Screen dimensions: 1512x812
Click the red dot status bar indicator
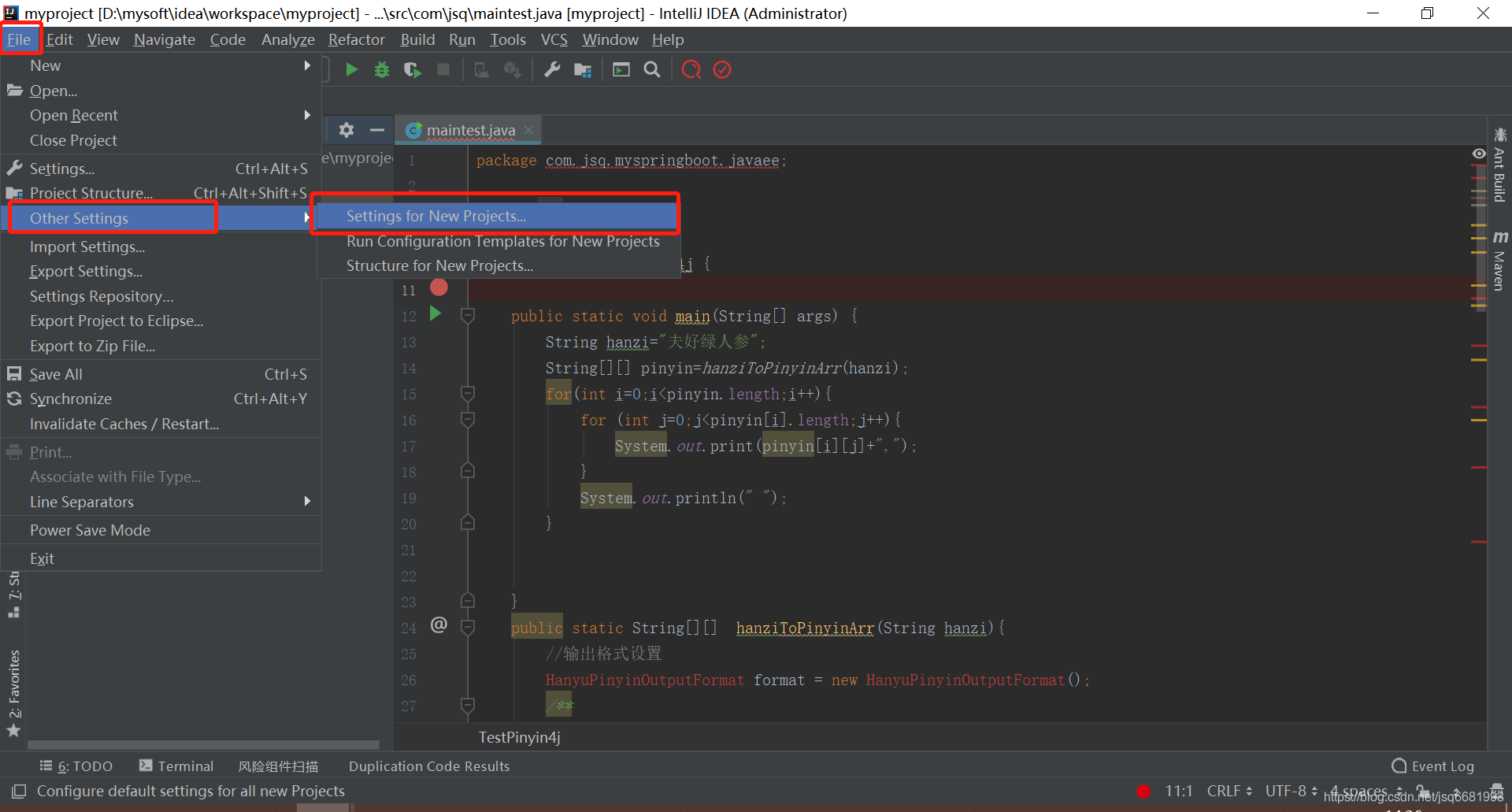point(1143,792)
